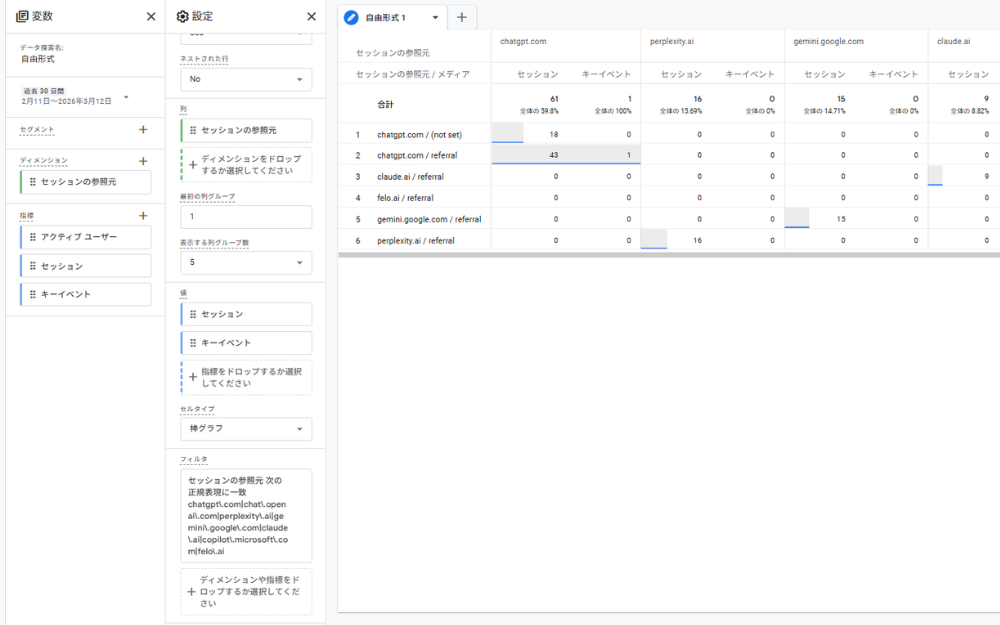This screenshot has width=1000, height=625.
Task: Click ディメンションや指標をドロップするか選択ください in フィルタ
Action: (246, 591)
